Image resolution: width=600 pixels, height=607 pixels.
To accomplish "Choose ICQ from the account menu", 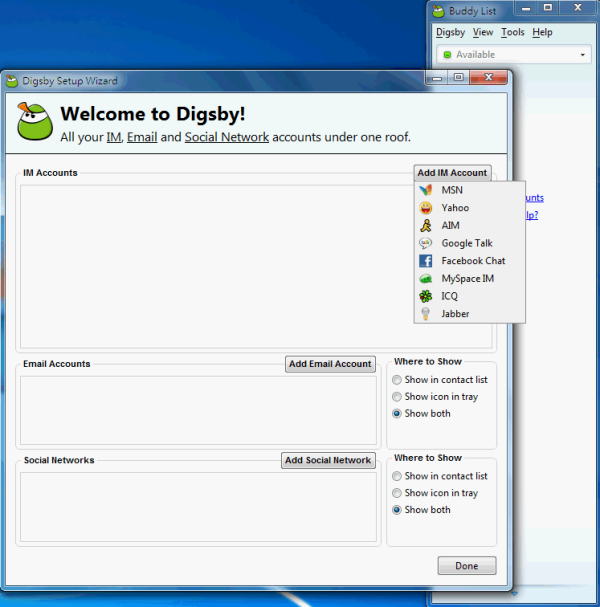I will click(470, 296).
